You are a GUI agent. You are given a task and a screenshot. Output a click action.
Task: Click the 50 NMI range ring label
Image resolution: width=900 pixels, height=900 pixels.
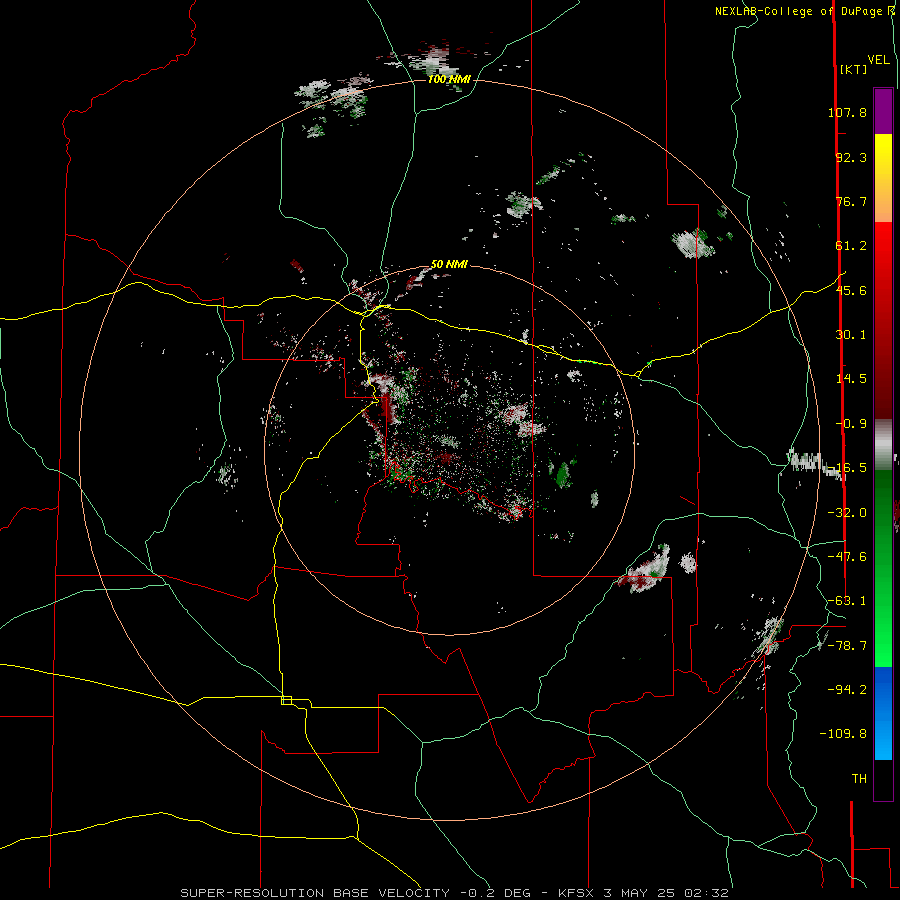[x=449, y=264]
